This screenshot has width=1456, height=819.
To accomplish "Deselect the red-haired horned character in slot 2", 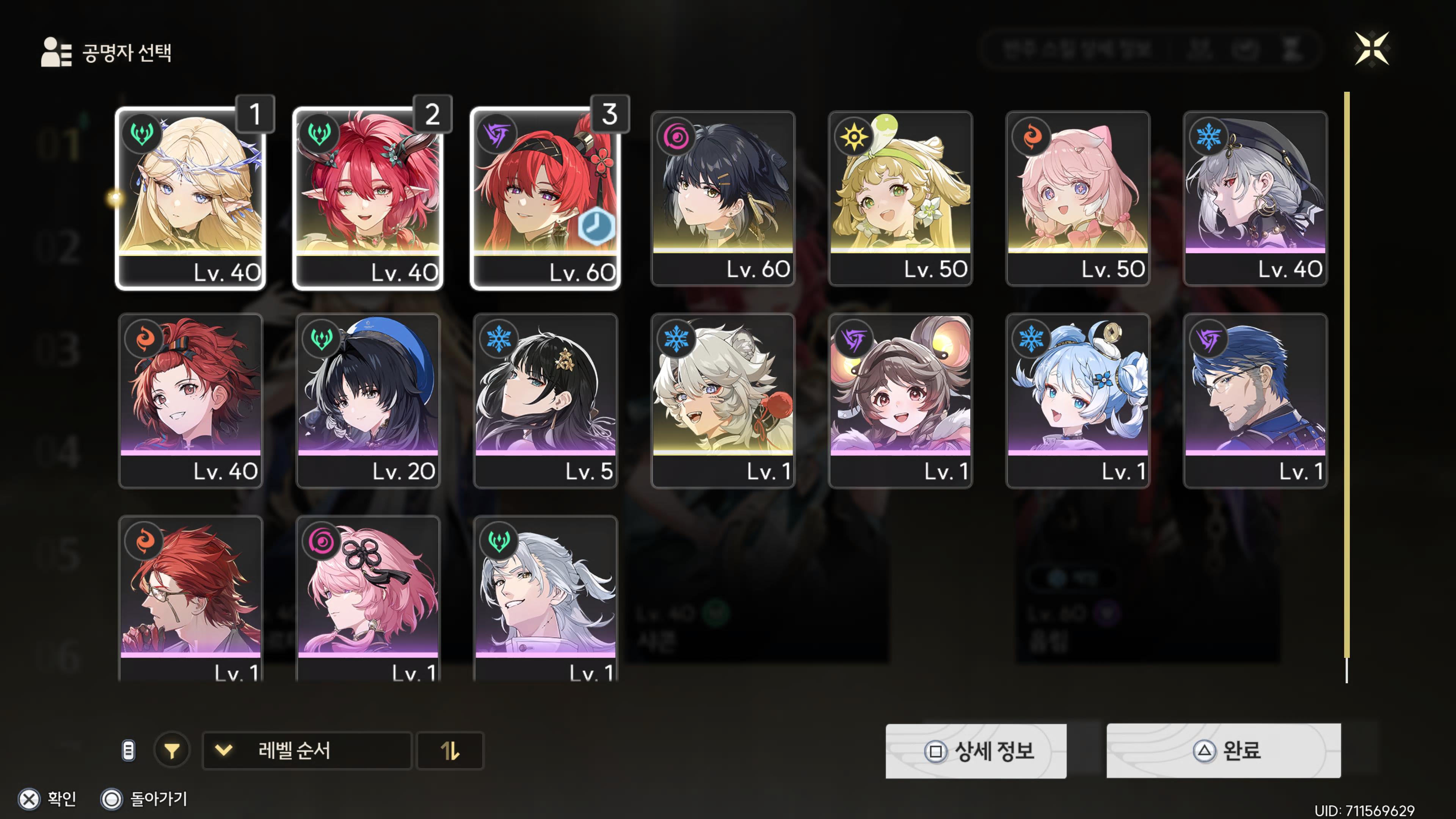I will [x=368, y=198].
